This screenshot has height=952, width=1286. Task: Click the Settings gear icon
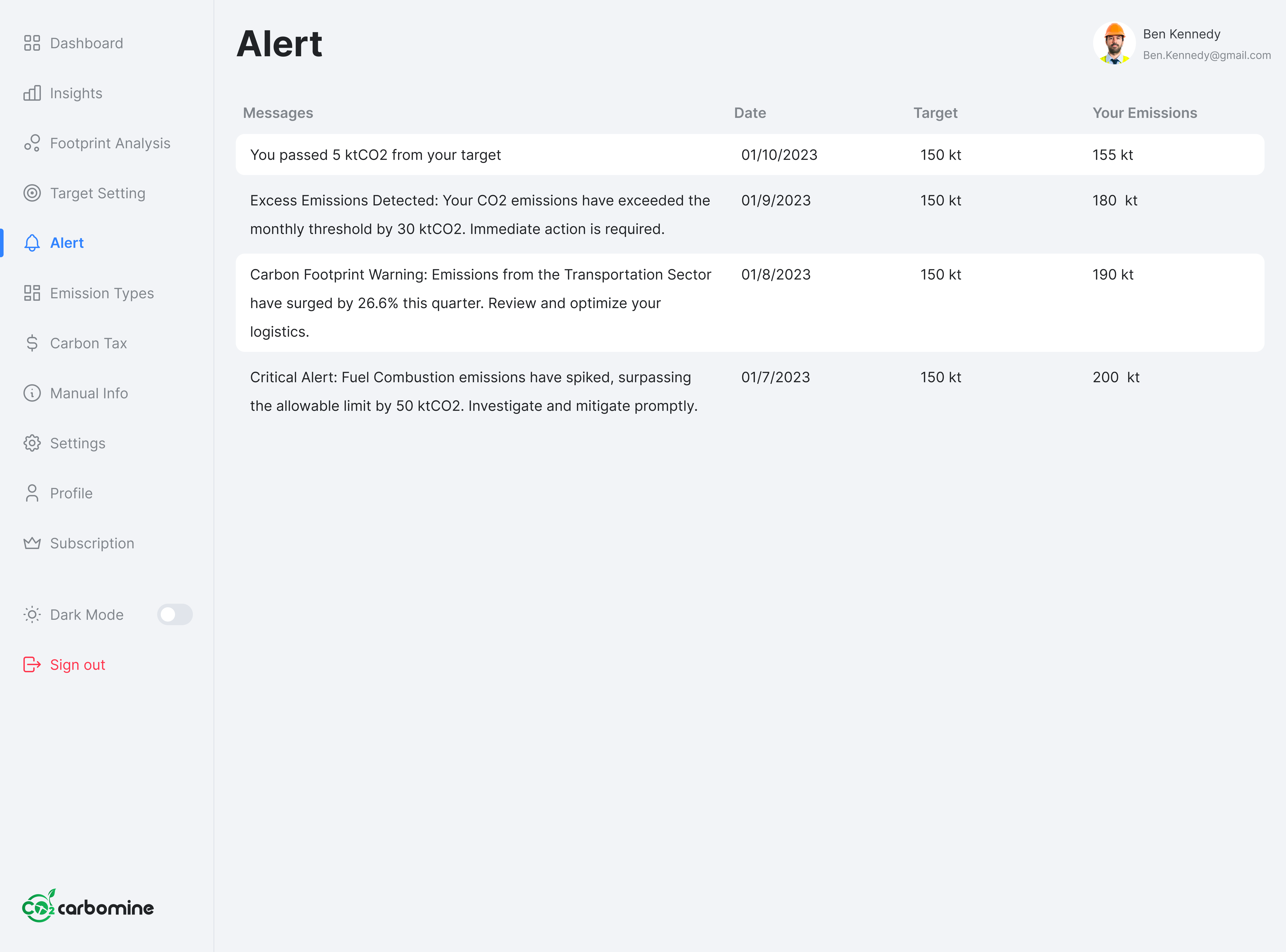click(x=32, y=443)
